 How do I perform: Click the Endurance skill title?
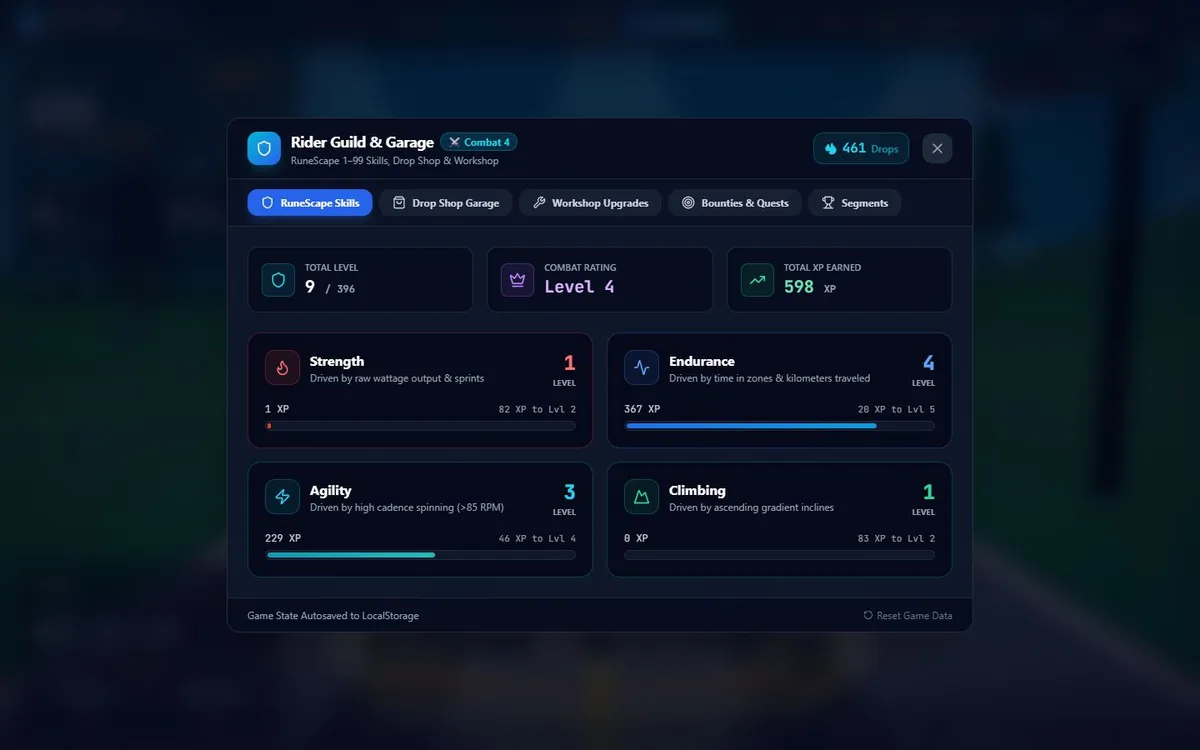point(702,361)
